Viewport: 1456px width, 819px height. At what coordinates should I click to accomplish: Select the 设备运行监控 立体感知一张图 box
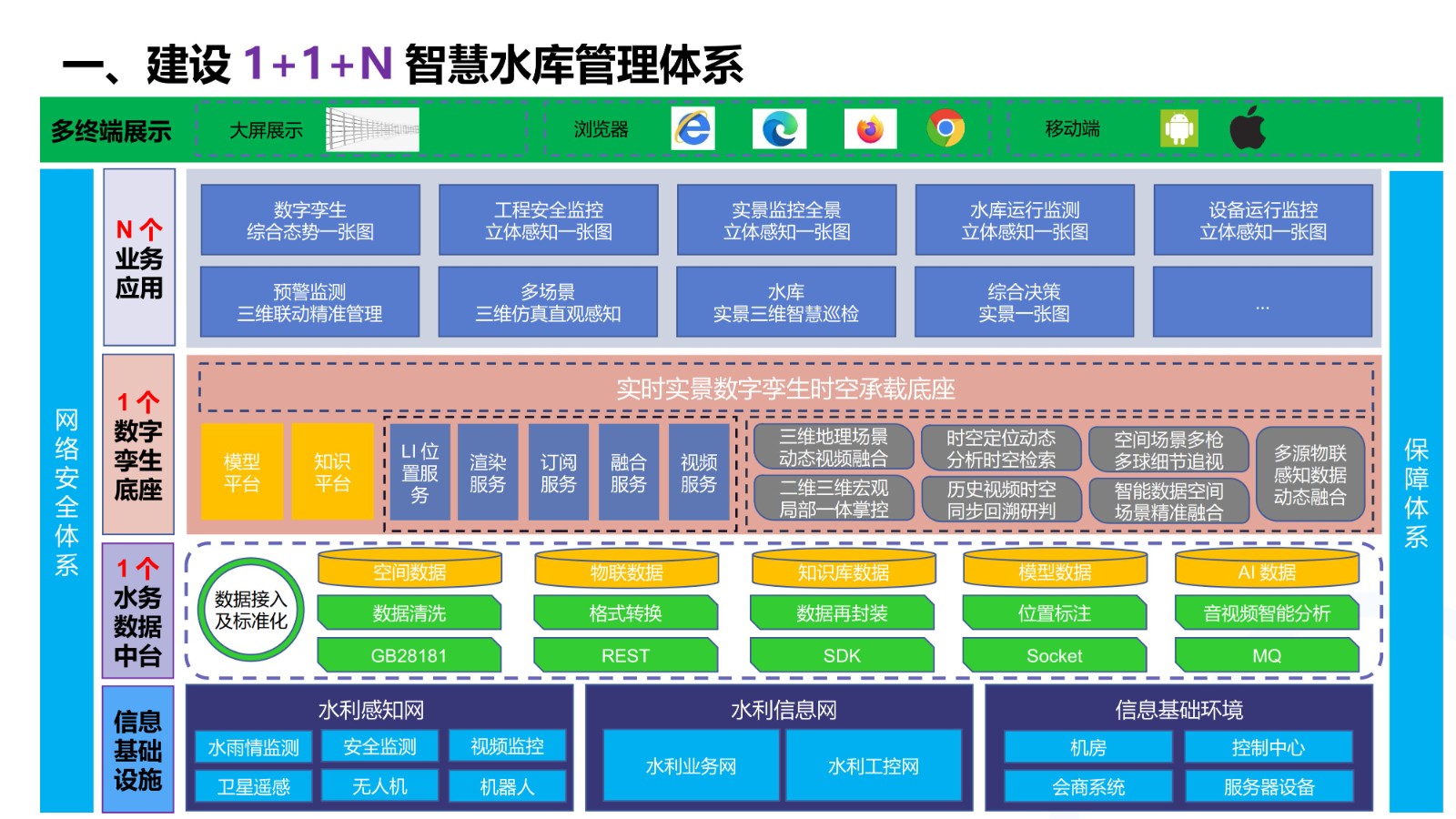tap(1263, 220)
